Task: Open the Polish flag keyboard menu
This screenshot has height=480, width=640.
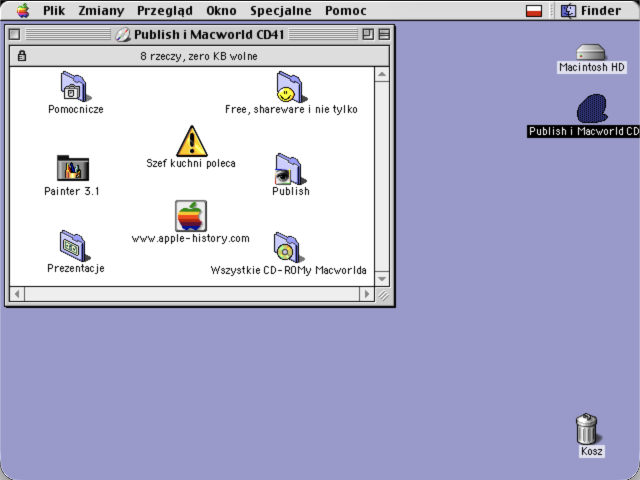Action: tap(534, 11)
